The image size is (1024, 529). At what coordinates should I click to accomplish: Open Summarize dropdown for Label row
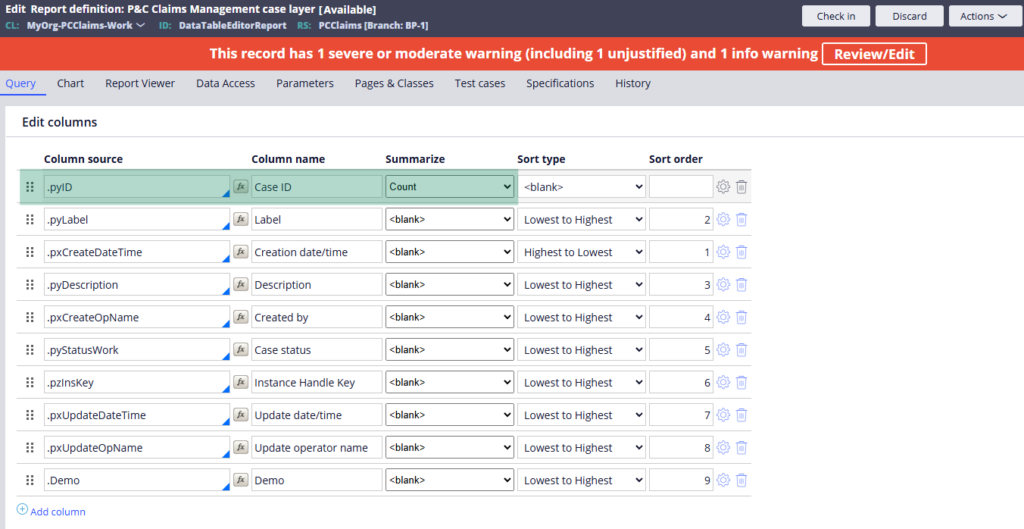pyautogui.click(x=449, y=219)
